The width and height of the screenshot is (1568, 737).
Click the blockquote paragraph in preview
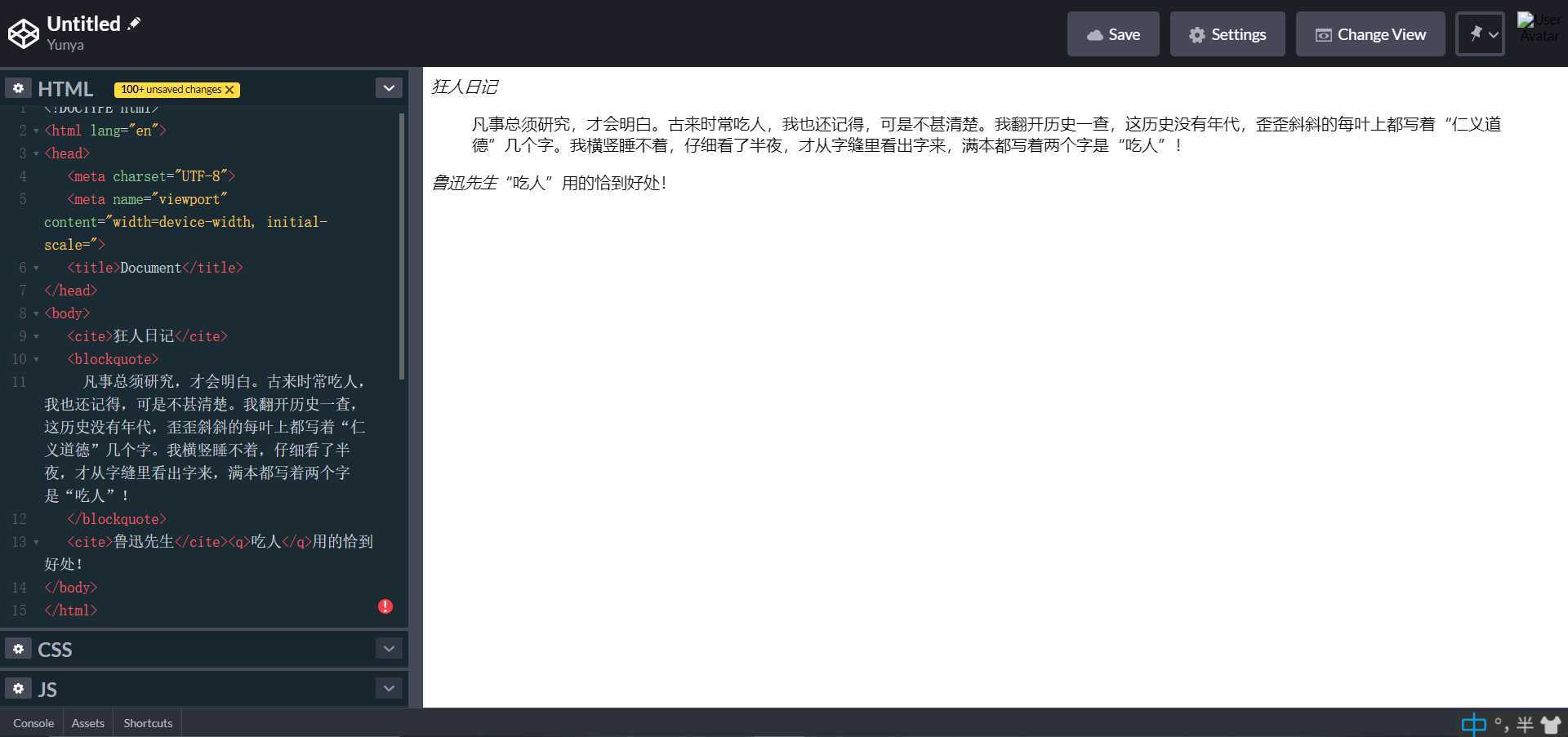pos(986,135)
